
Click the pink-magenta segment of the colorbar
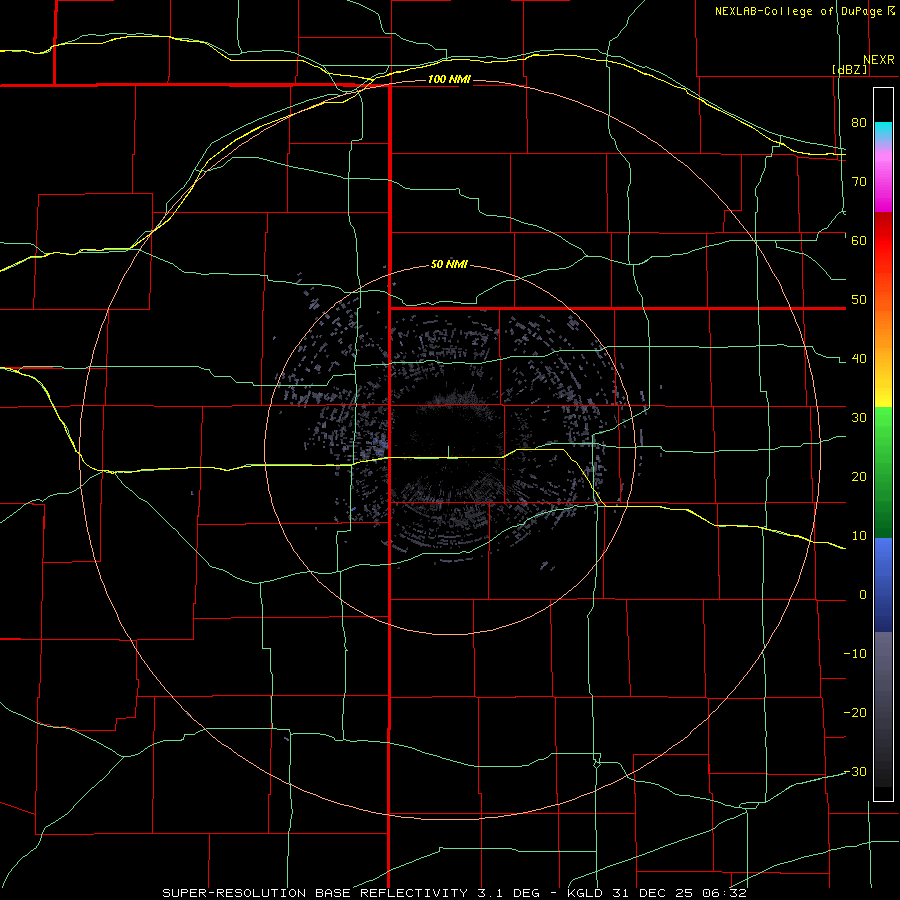click(x=883, y=178)
